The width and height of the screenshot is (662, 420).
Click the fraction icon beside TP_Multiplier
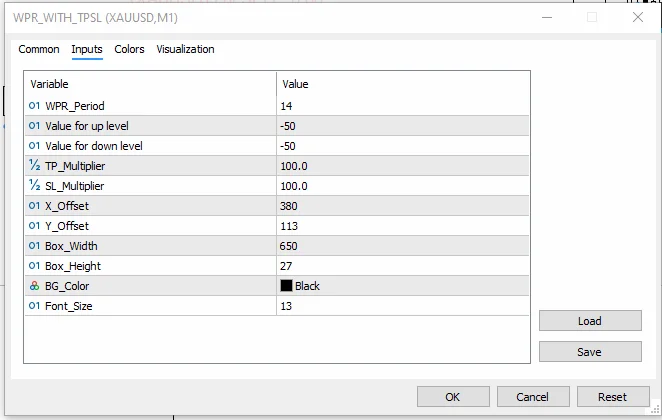35,165
